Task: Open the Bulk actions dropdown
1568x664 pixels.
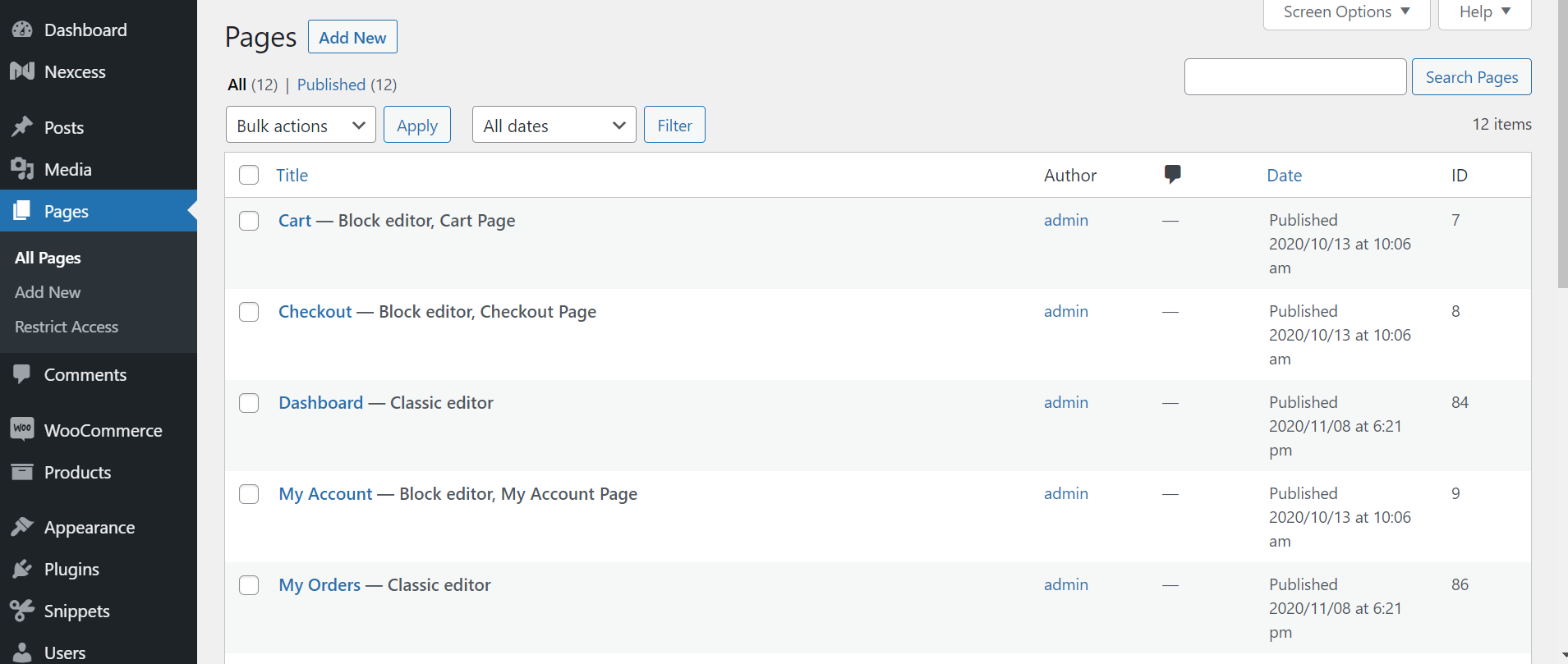Action: (x=301, y=125)
